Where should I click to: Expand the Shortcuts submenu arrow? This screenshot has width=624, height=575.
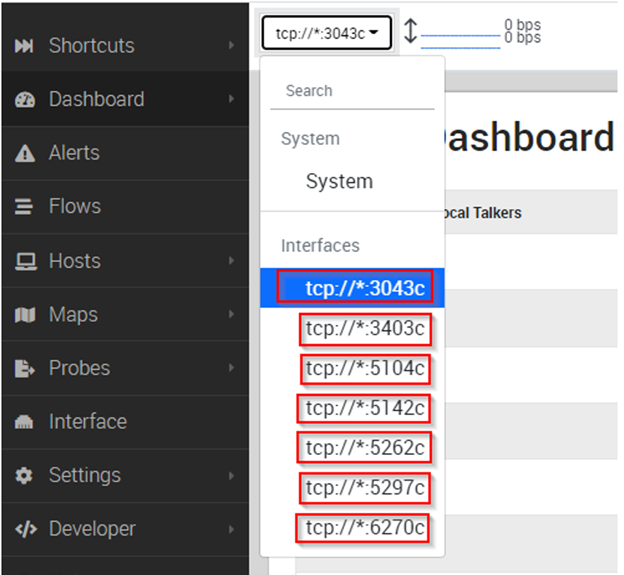232,45
